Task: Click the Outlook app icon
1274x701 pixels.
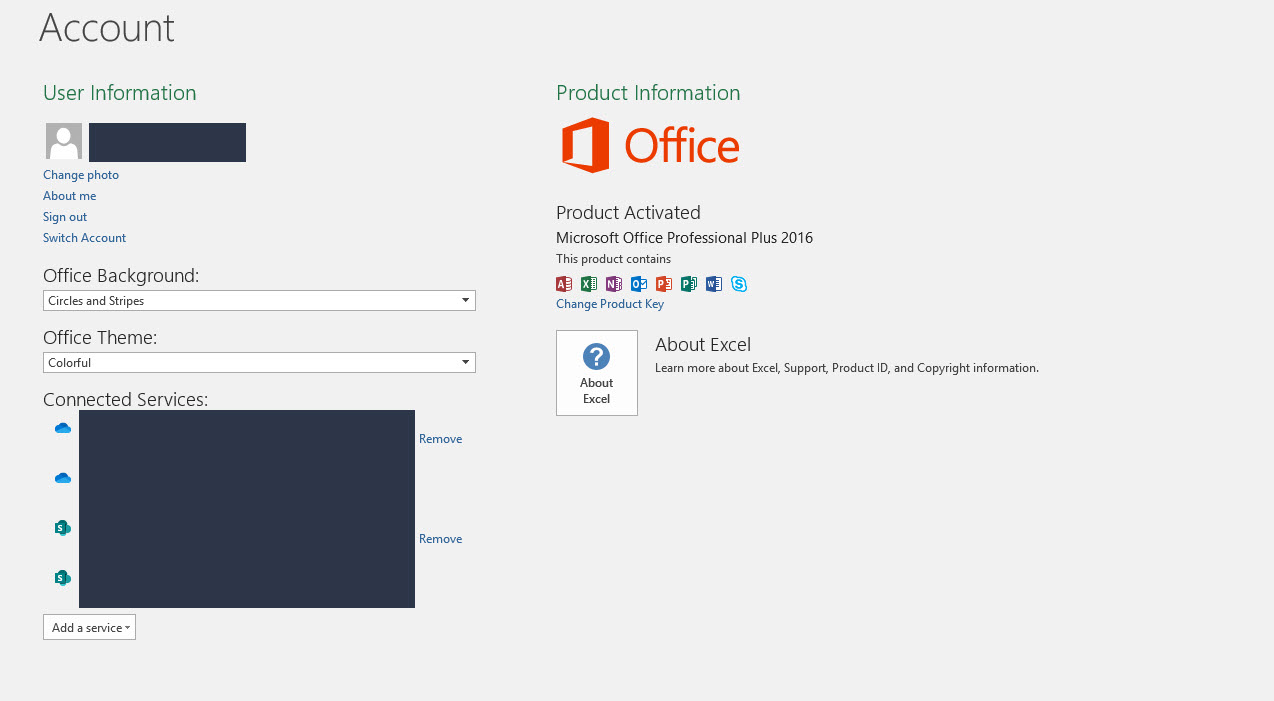Action: coord(639,284)
